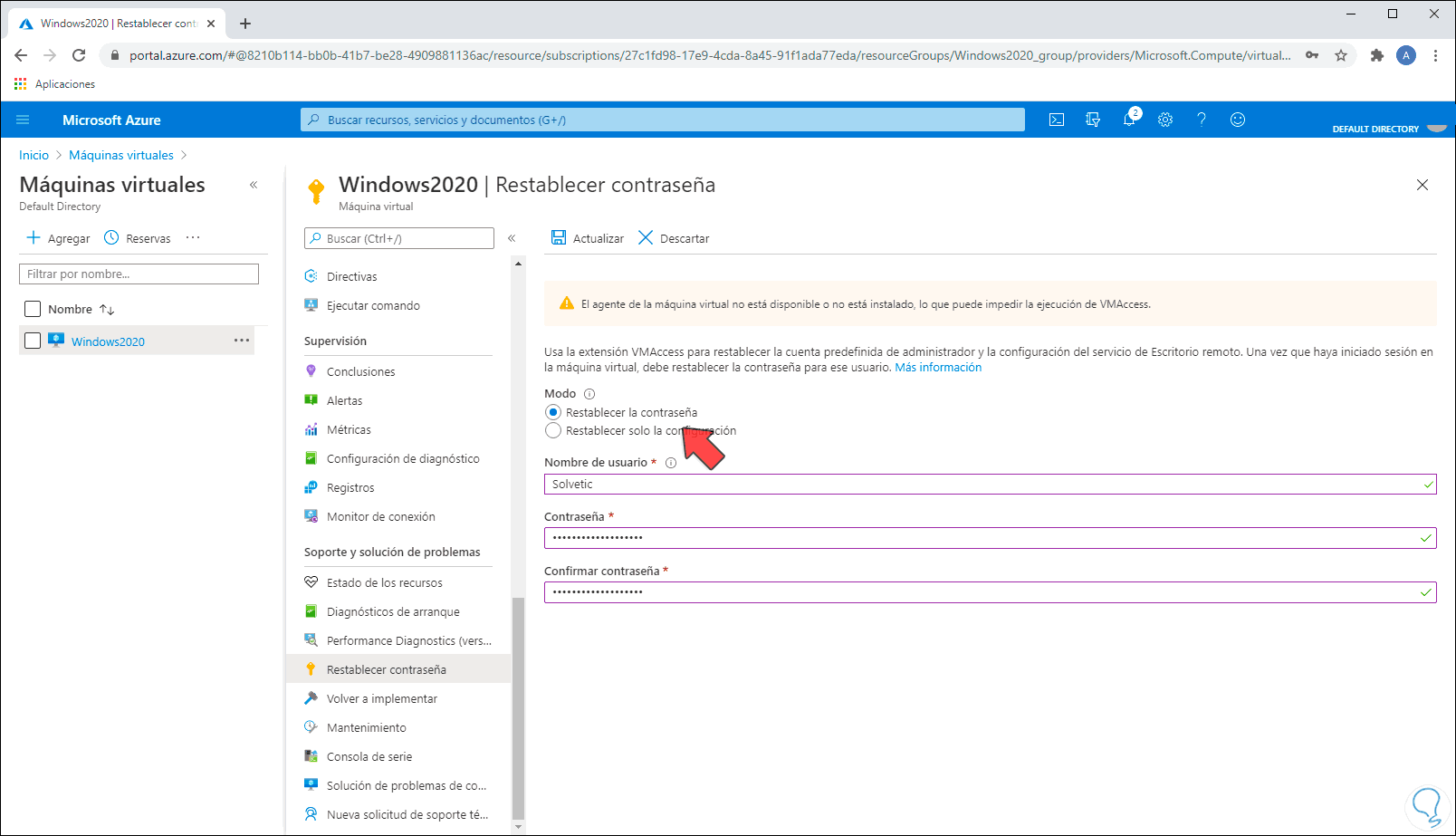The height and width of the screenshot is (836, 1456).
Task: Open the Chrome profile avatar
Action: 1406,55
